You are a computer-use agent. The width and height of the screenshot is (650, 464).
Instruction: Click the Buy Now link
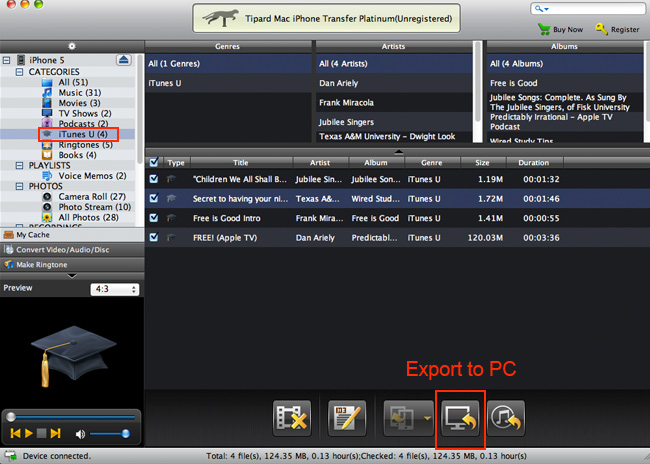(568, 29)
